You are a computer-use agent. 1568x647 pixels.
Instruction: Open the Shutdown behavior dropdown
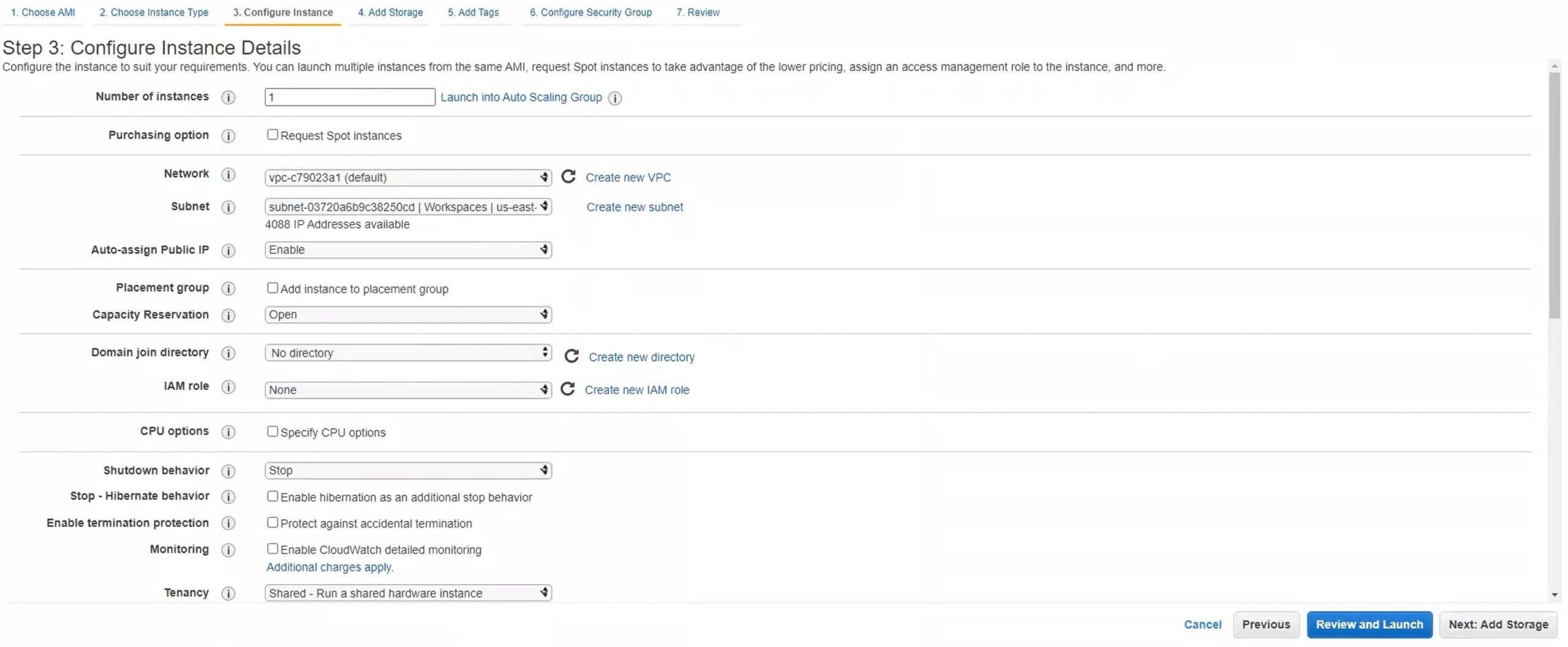(408, 470)
